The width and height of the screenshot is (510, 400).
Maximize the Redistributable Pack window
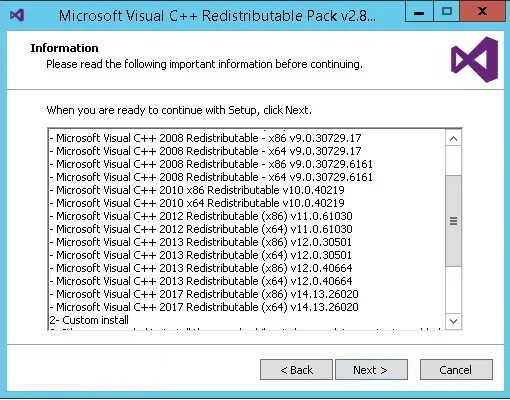click(447, 13)
